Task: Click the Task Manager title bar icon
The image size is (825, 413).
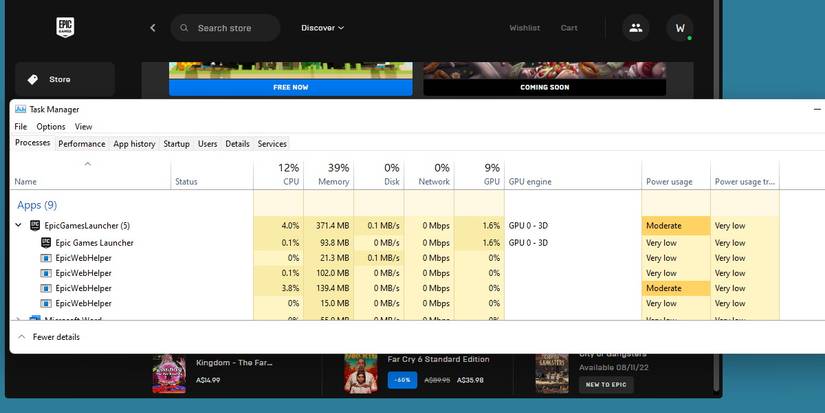Action: pyautogui.click(x=21, y=109)
